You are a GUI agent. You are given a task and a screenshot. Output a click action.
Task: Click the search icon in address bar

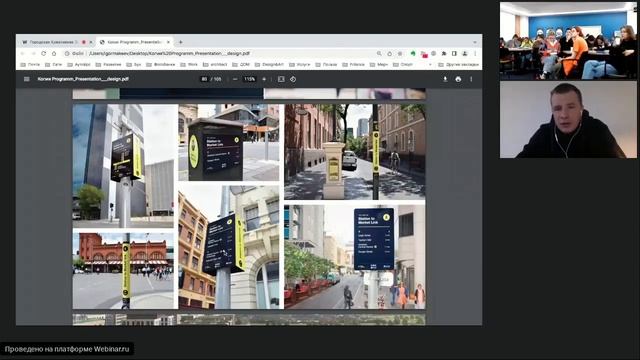point(379,53)
